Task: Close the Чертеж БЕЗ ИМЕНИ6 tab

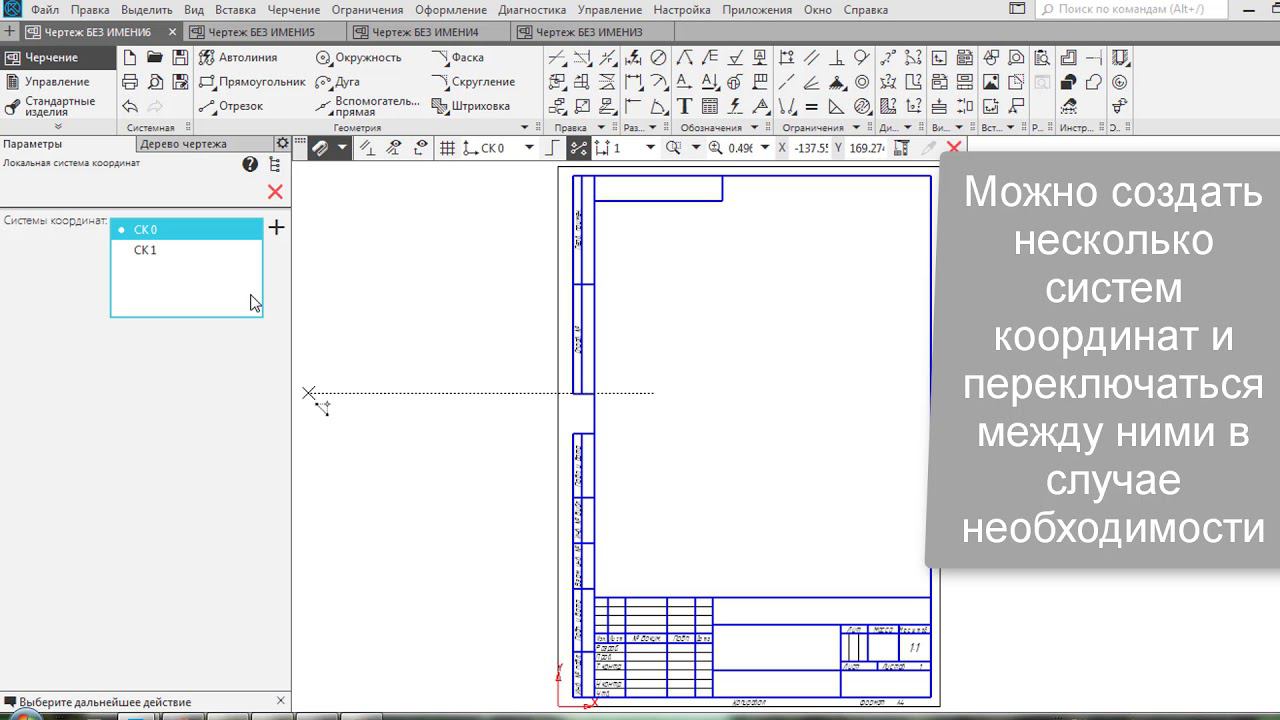Action: 173,32
